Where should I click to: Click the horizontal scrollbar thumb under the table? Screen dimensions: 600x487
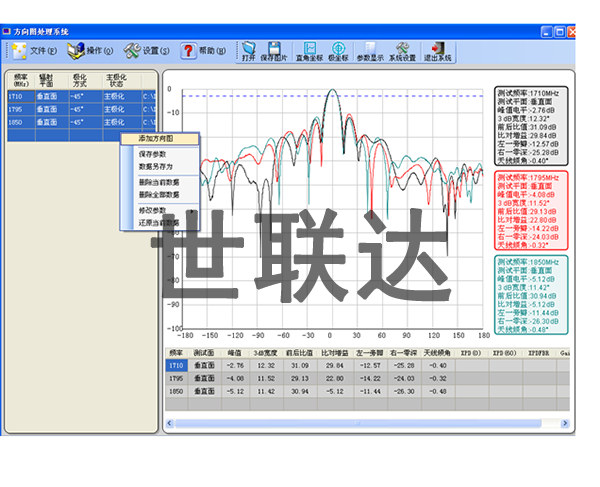(x=358, y=423)
